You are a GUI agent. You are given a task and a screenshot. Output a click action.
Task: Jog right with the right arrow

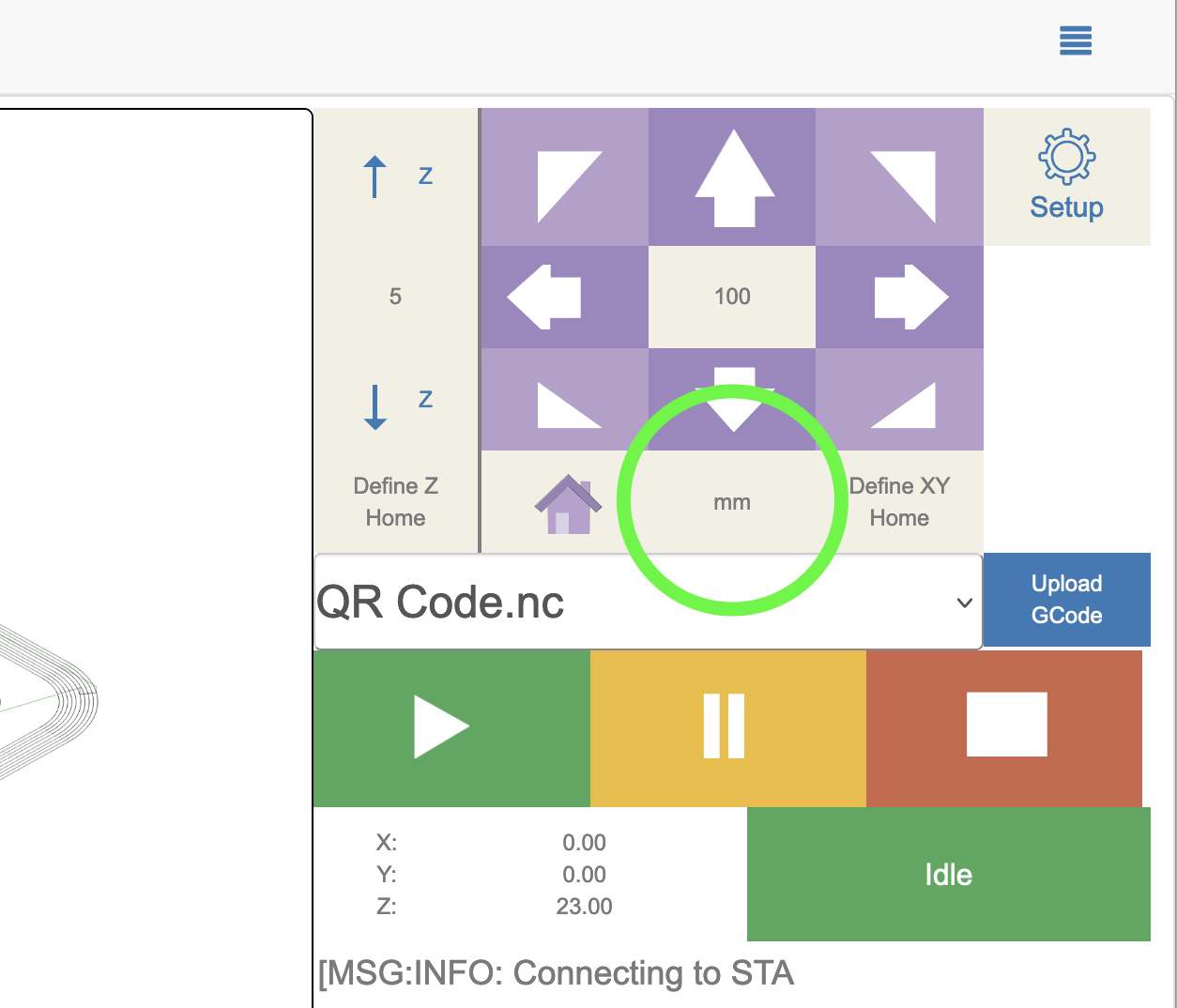(899, 298)
